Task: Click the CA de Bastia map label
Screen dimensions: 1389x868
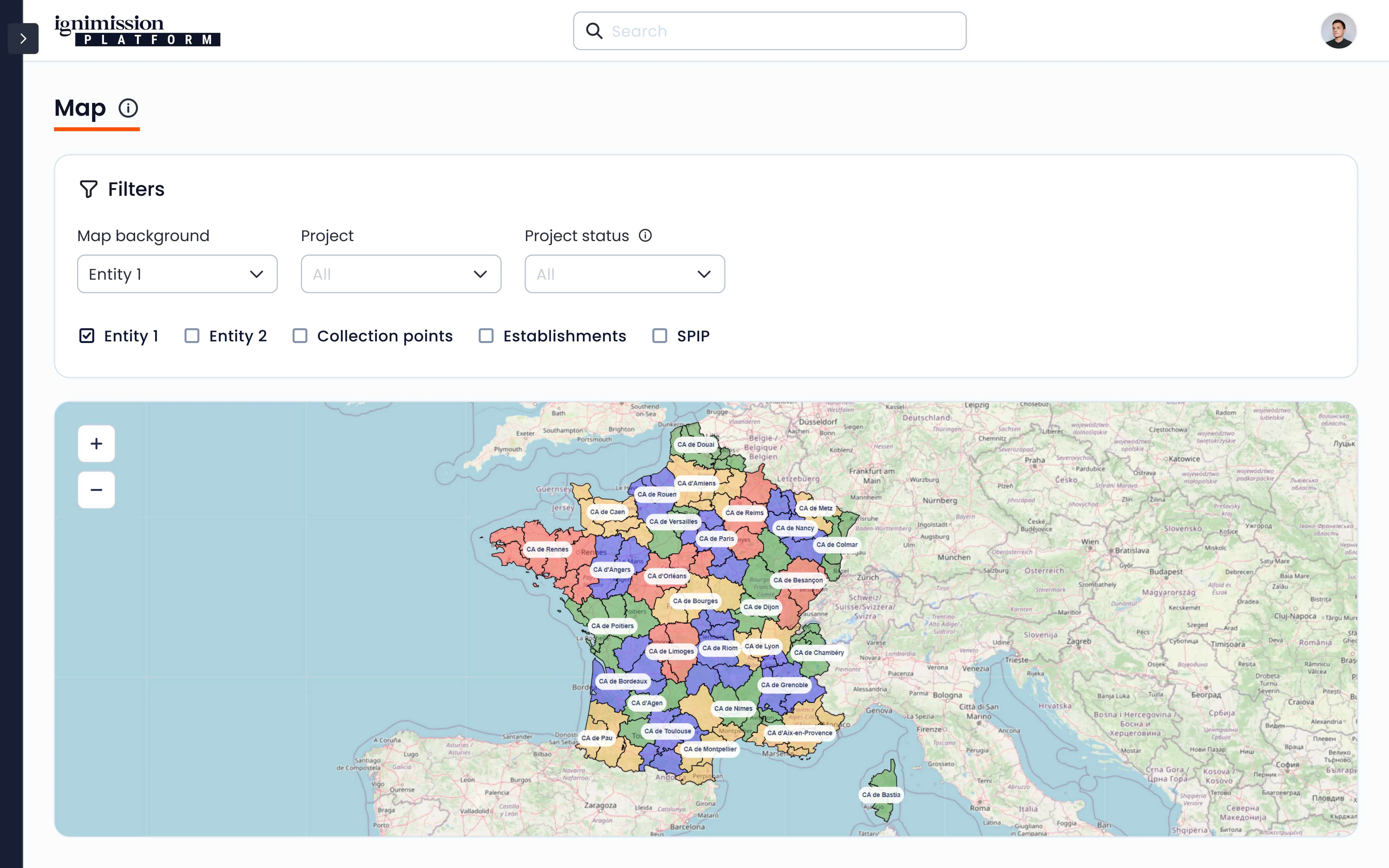Action: pyautogui.click(x=881, y=794)
